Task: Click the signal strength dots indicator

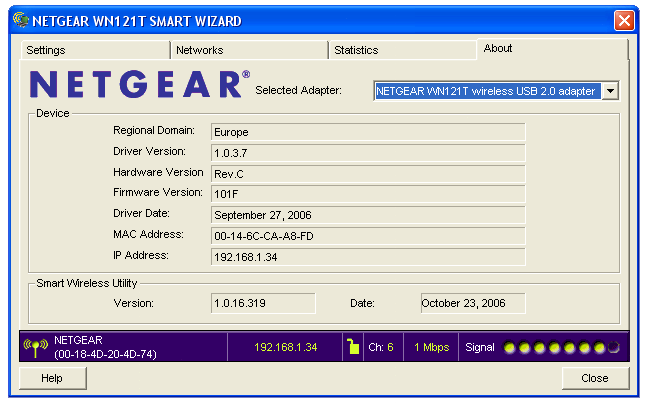Action: 562,347
